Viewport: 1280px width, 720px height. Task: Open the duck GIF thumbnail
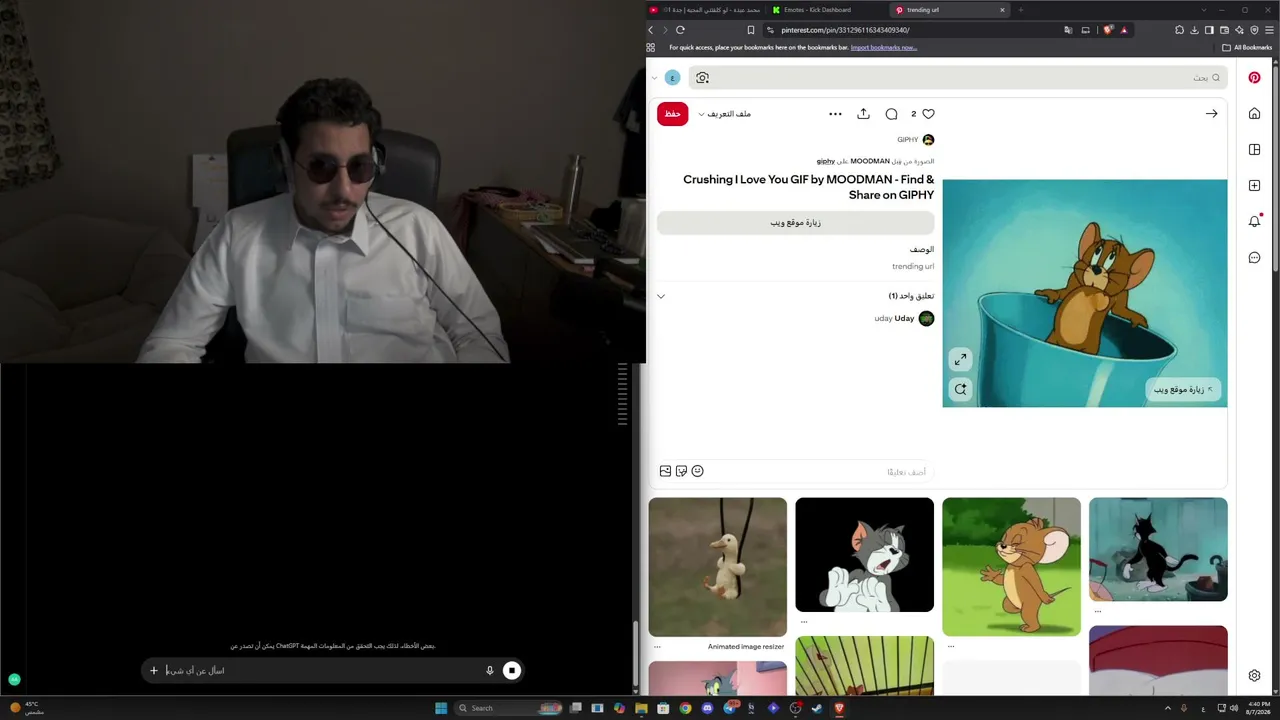[717, 567]
